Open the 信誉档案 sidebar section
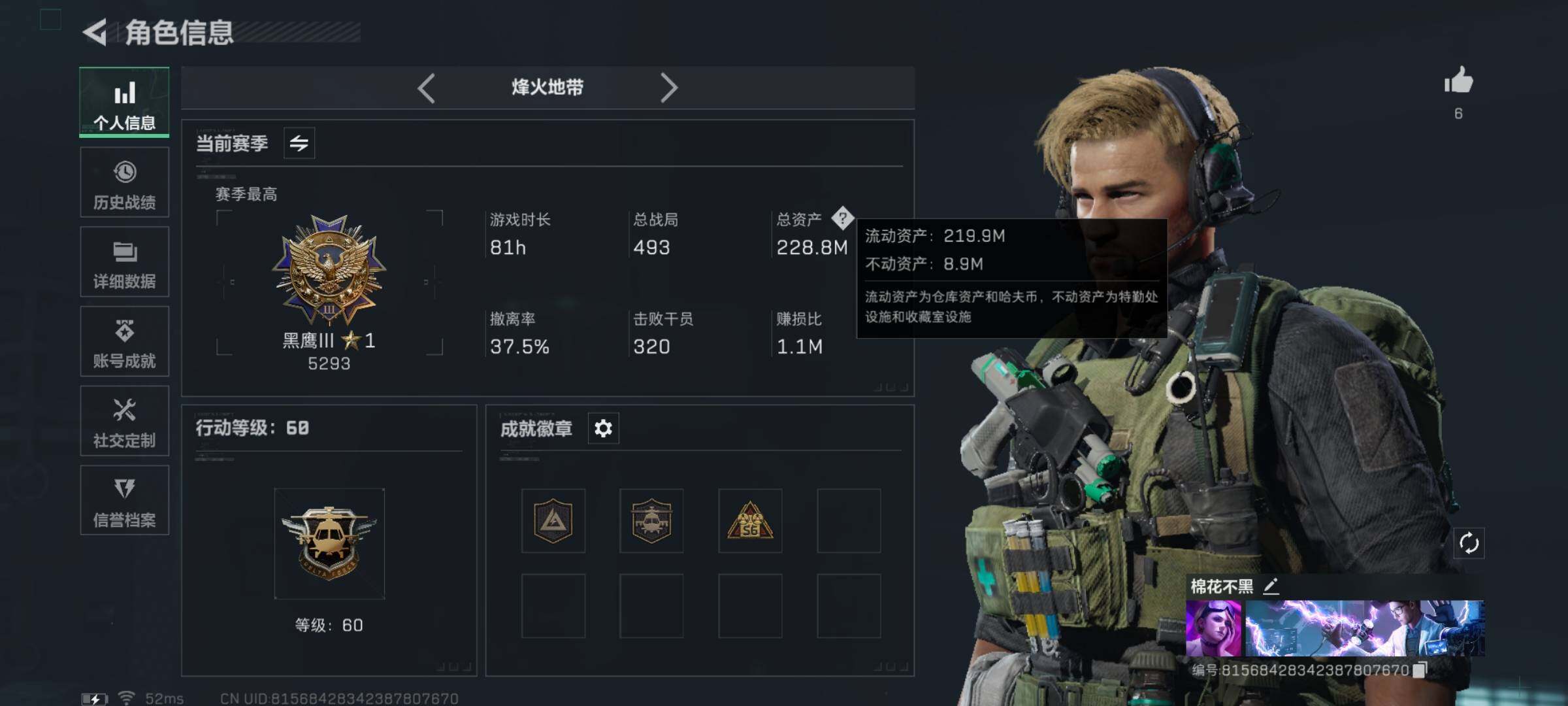Screen dimensions: 1568x706 tap(124, 501)
